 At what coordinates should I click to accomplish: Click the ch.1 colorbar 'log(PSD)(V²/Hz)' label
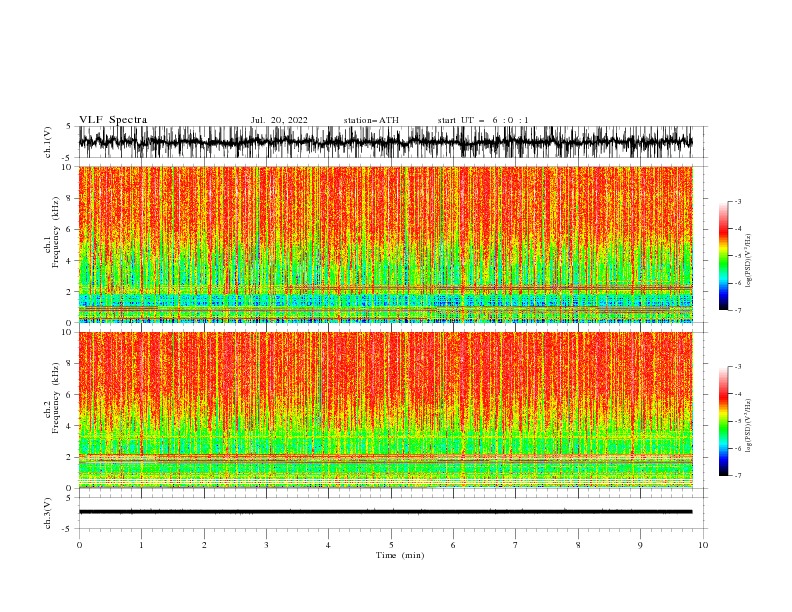coord(749,261)
